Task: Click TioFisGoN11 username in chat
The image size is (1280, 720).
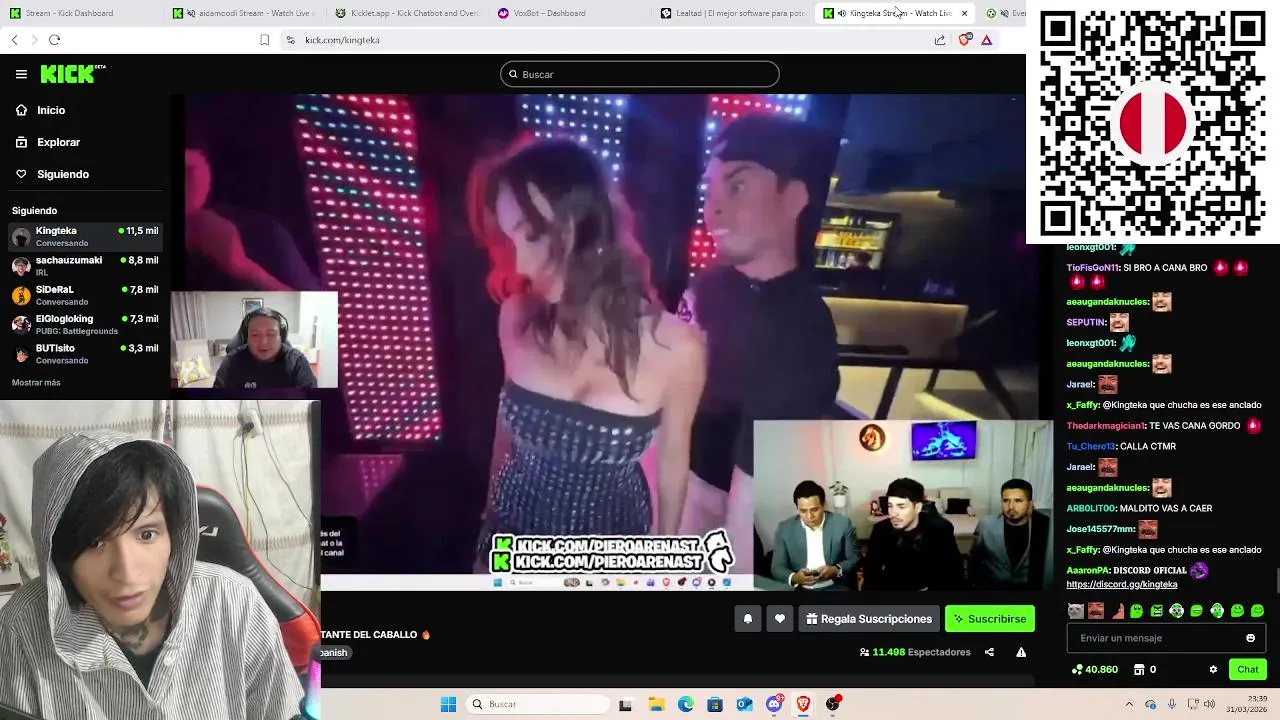Action: [x=1092, y=268]
